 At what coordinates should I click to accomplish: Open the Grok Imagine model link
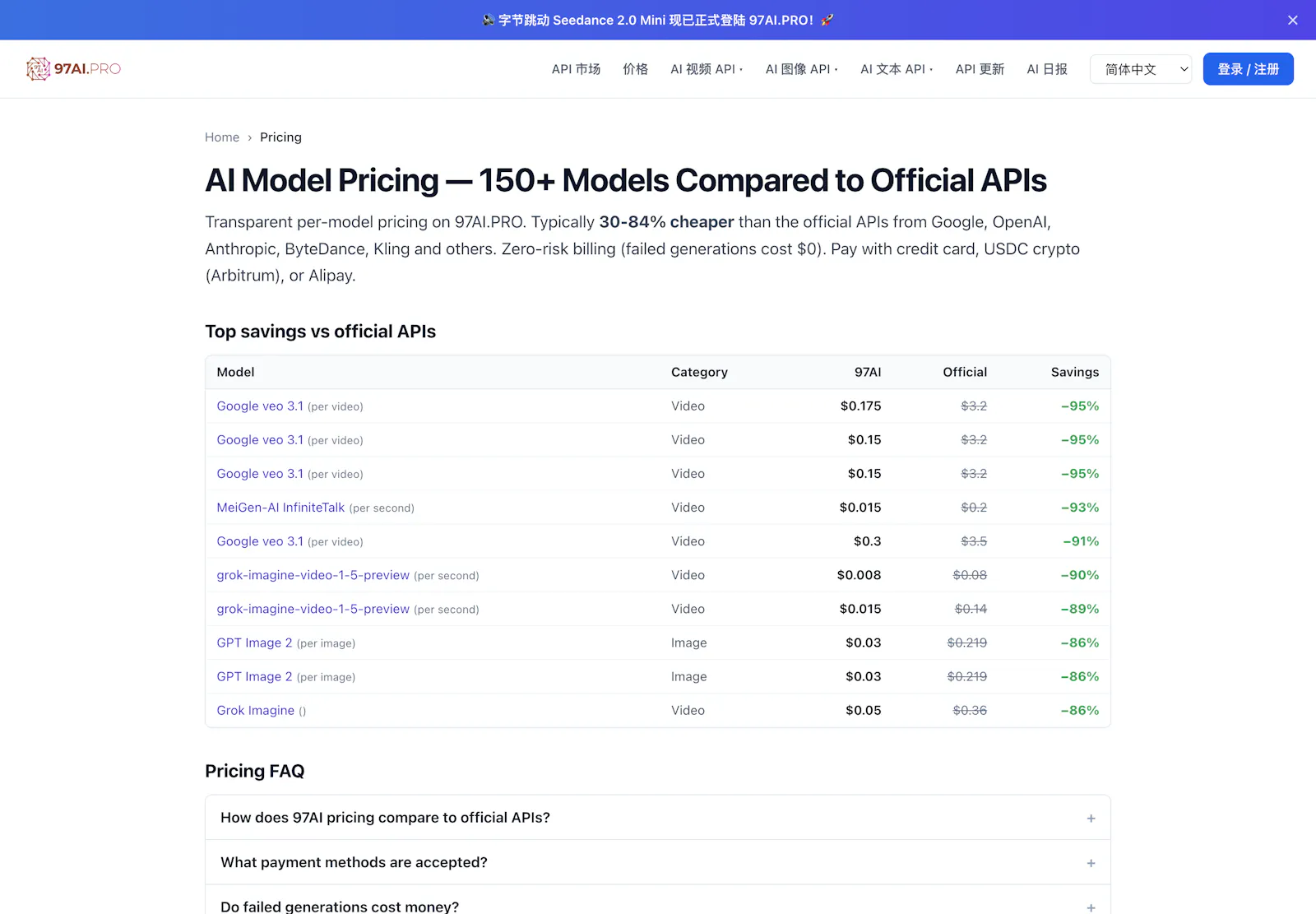pos(255,711)
